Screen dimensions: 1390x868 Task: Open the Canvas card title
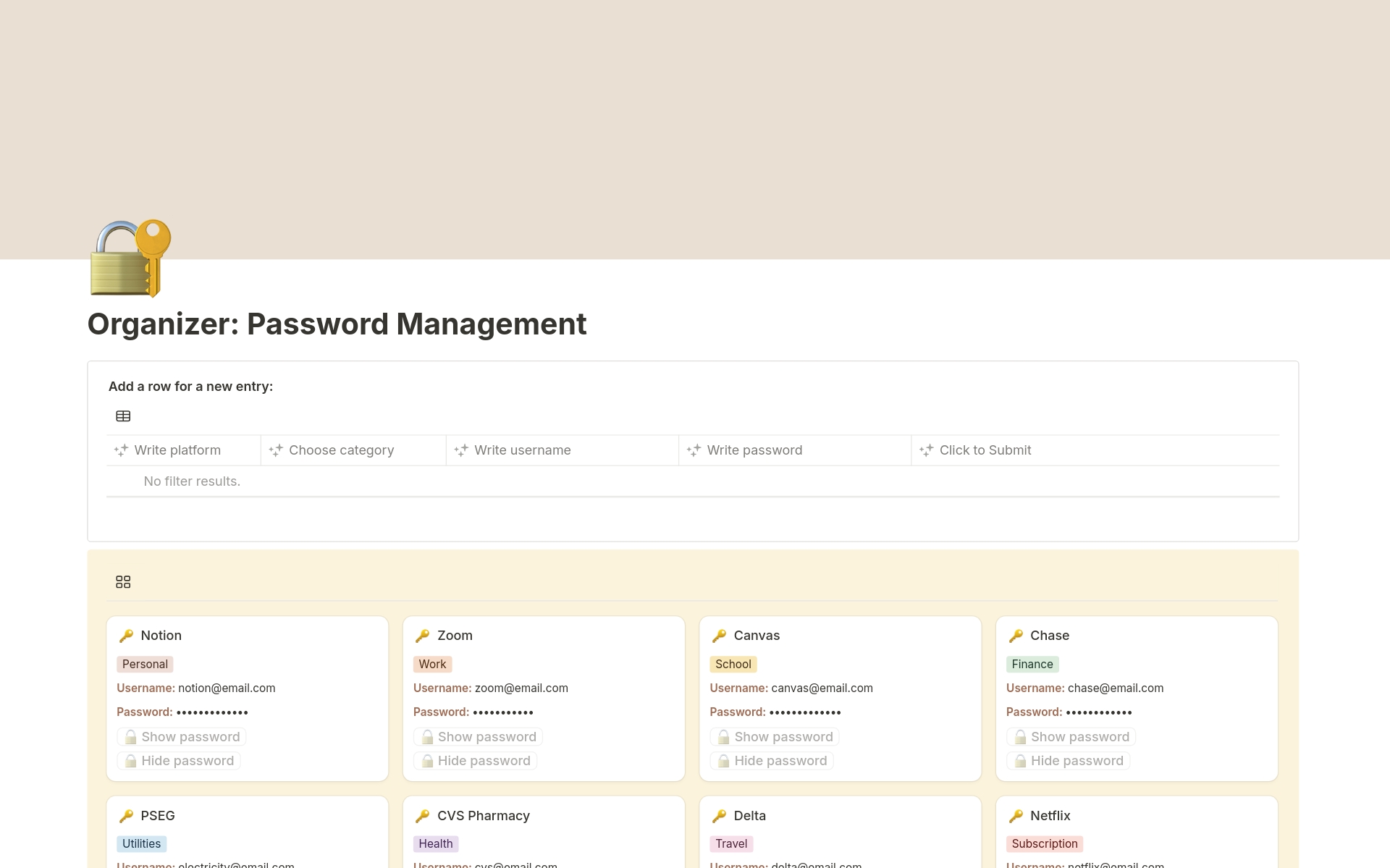757,636
